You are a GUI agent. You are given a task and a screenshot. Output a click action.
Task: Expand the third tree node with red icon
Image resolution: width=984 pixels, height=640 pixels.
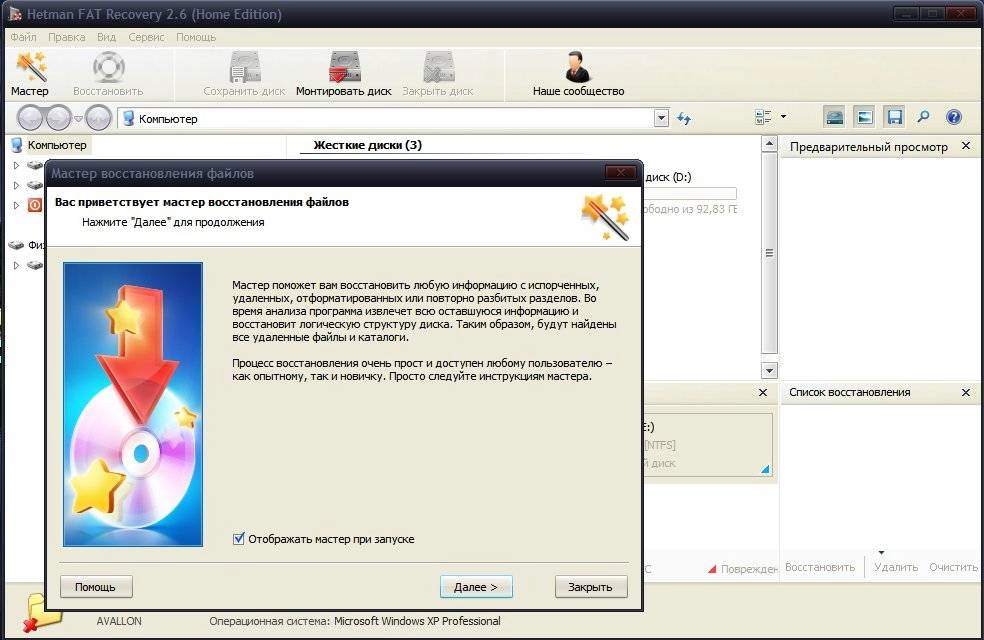click(16, 205)
